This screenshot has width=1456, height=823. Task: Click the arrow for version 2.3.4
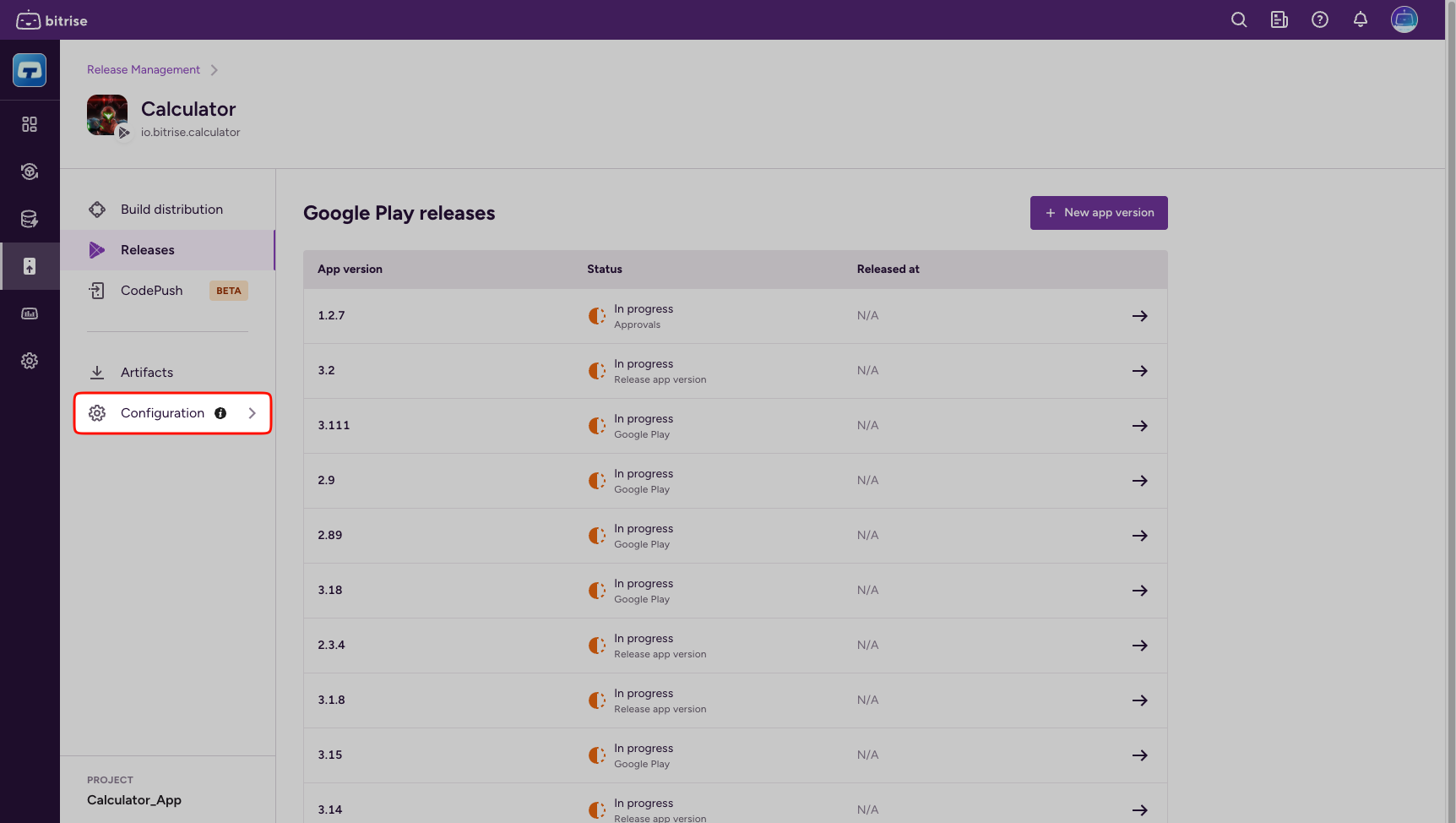click(x=1139, y=646)
